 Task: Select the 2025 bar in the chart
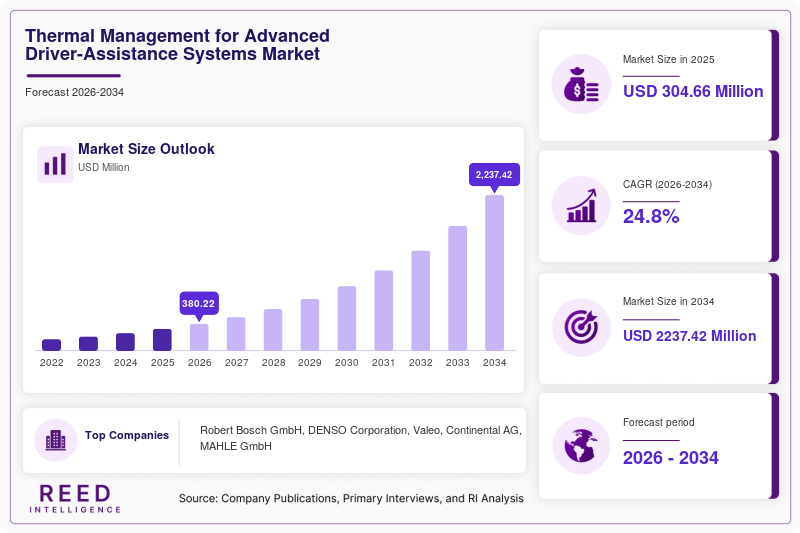pos(162,340)
